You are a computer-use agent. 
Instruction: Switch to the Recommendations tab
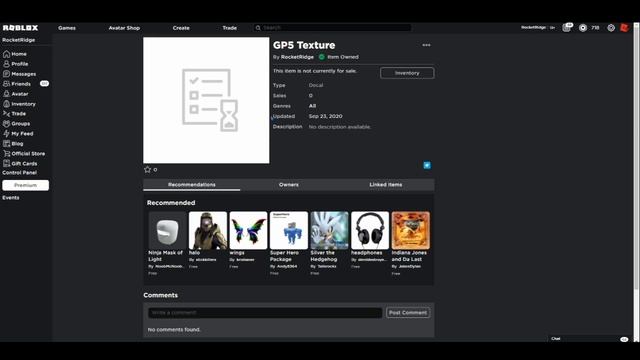[x=191, y=184]
